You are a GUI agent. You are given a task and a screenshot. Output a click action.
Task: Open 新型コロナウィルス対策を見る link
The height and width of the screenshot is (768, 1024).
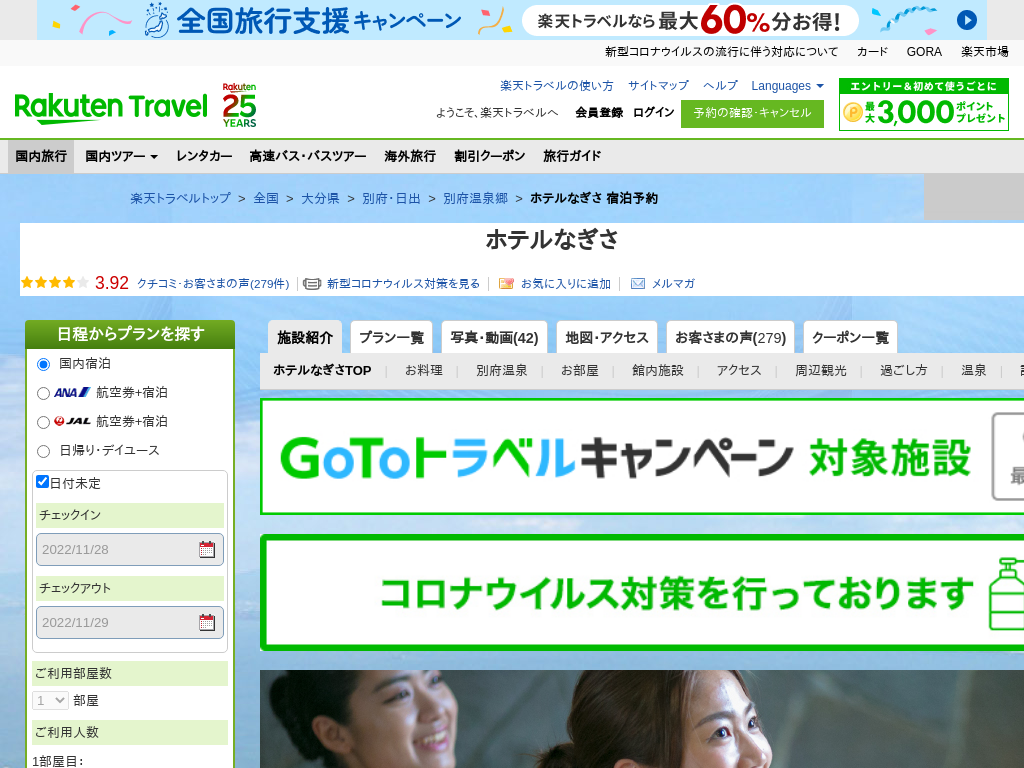coord(403,283)
